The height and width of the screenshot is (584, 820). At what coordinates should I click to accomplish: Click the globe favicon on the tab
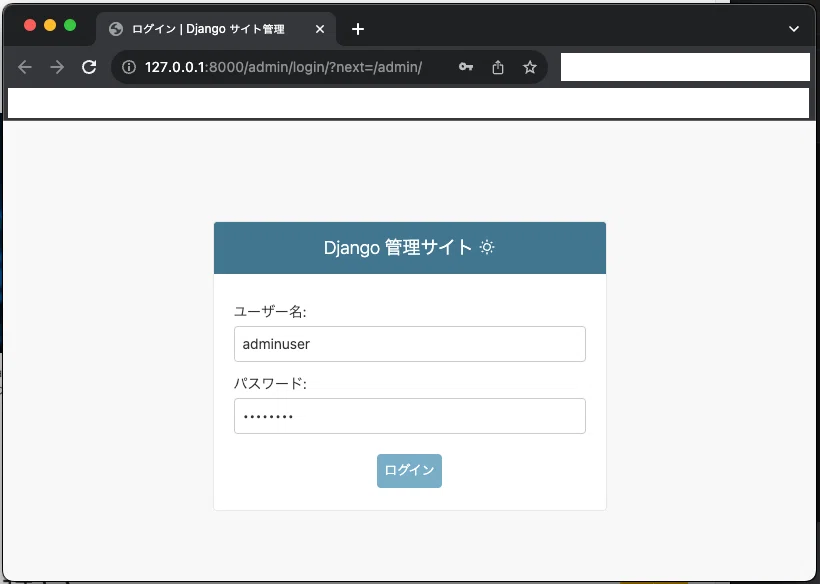pyautogui.click(x=116, y=29)
